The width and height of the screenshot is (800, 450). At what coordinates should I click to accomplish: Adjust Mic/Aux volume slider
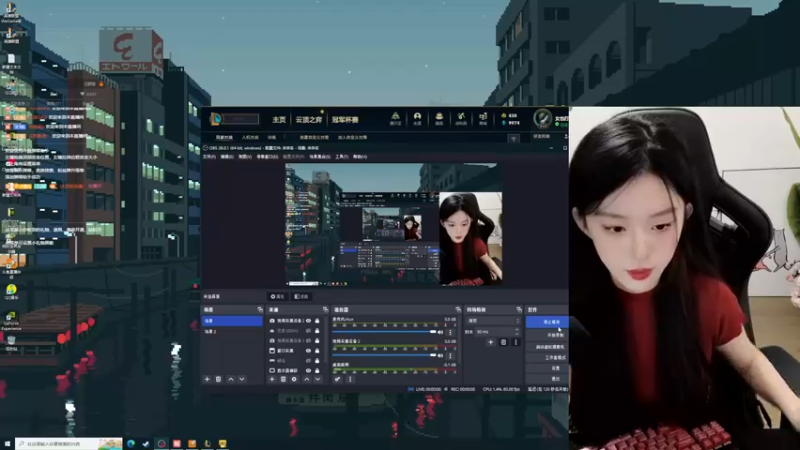pos(385,332)
